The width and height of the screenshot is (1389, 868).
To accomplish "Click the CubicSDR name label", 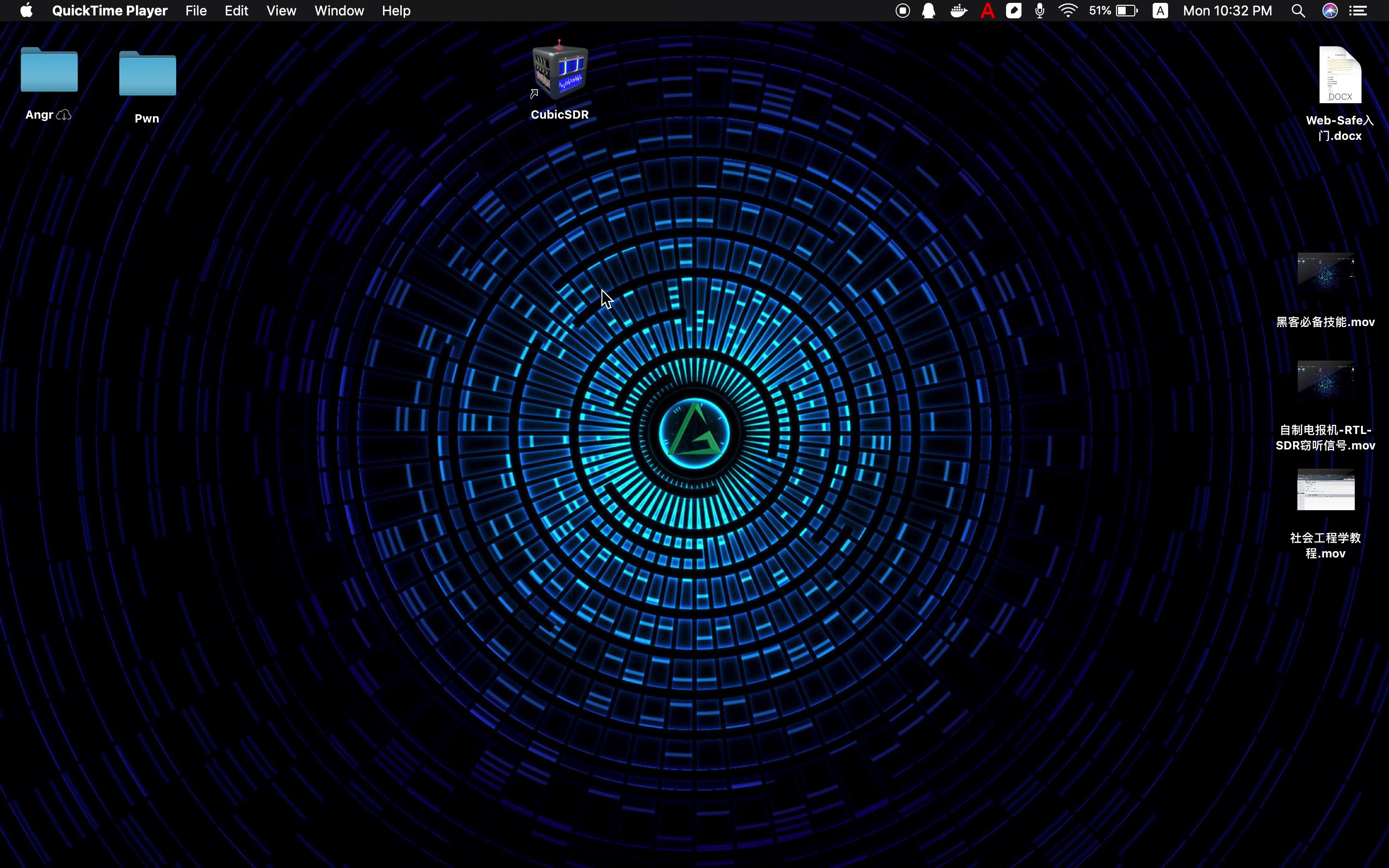I will [559, 114].
